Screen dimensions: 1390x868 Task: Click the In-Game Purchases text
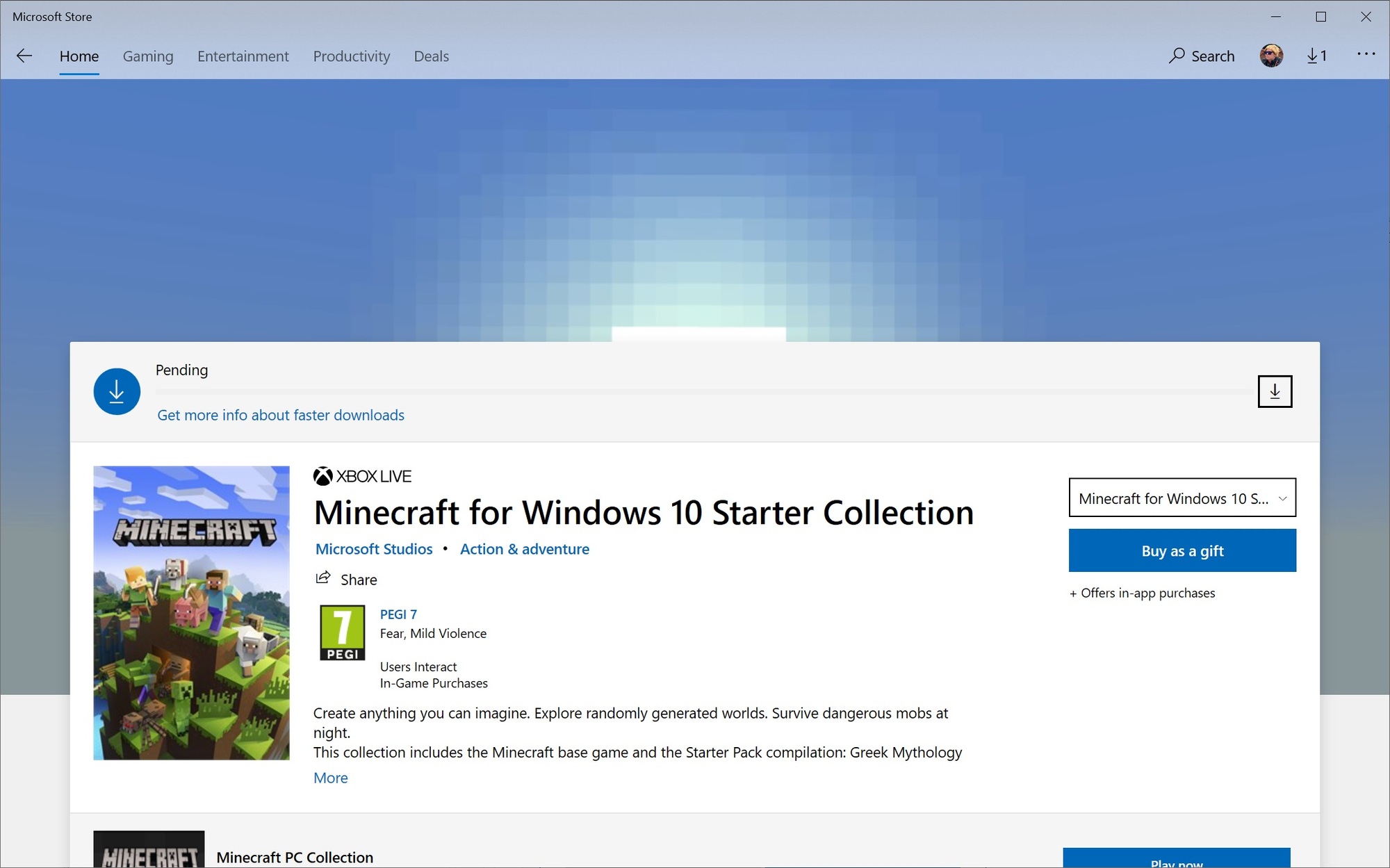[434, 683]
